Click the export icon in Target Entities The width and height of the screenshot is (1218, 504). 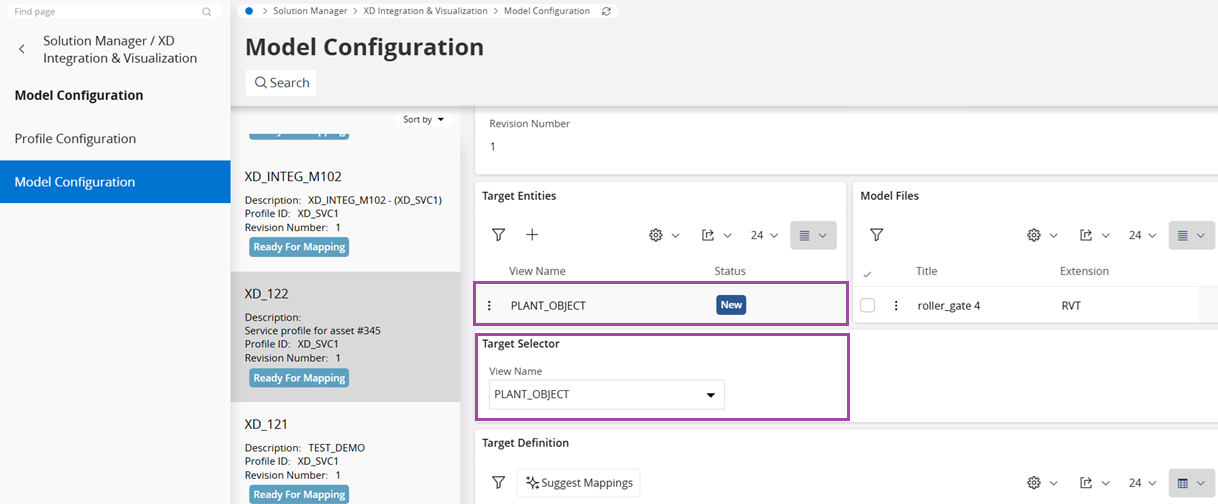point(715,235)
